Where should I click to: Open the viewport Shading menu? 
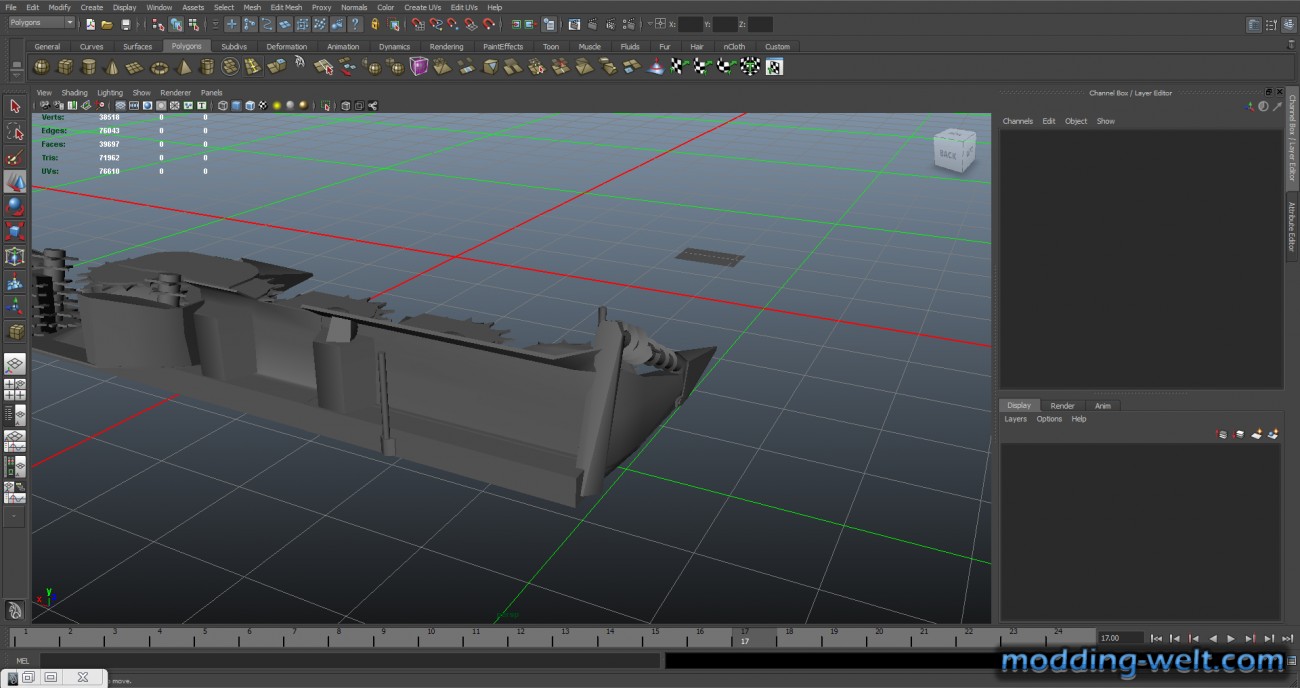point(74,93)
